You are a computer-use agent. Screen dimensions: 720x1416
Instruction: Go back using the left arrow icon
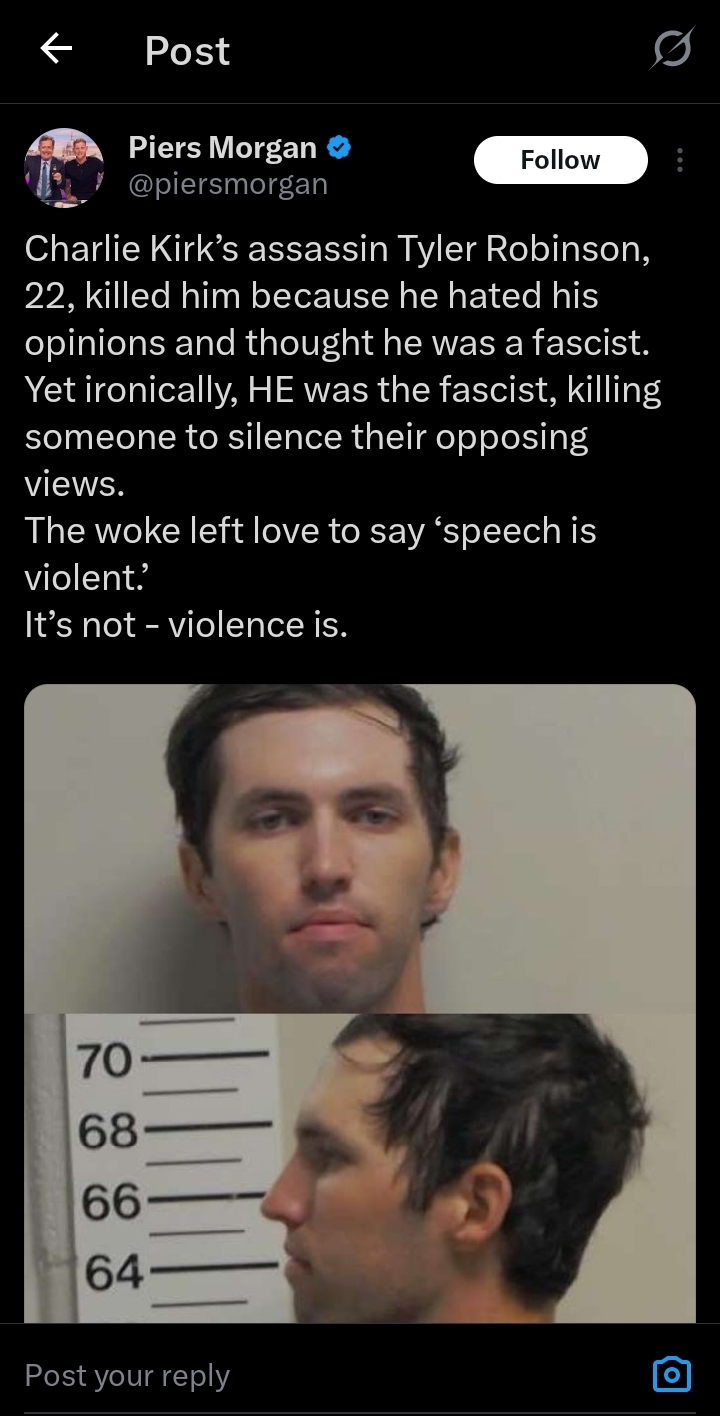[x=56, y=49]
